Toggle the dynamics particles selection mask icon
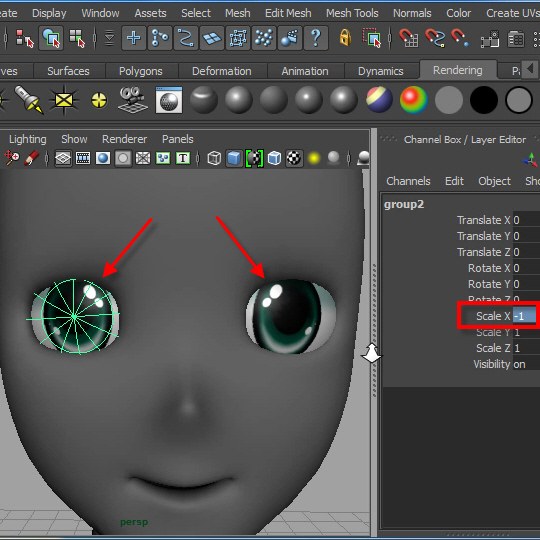 click(x=264, y=38)
